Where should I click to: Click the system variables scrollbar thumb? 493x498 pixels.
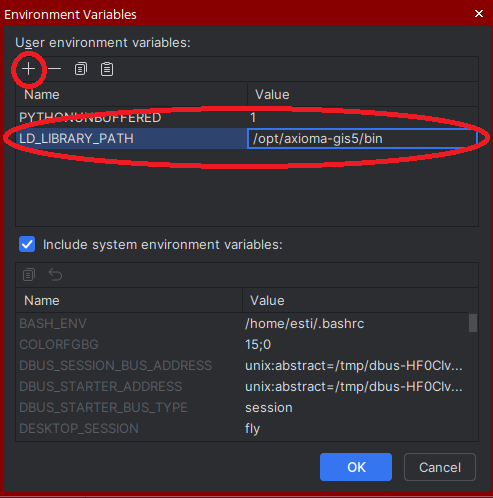pyautogui.click(x=473, y=323)
